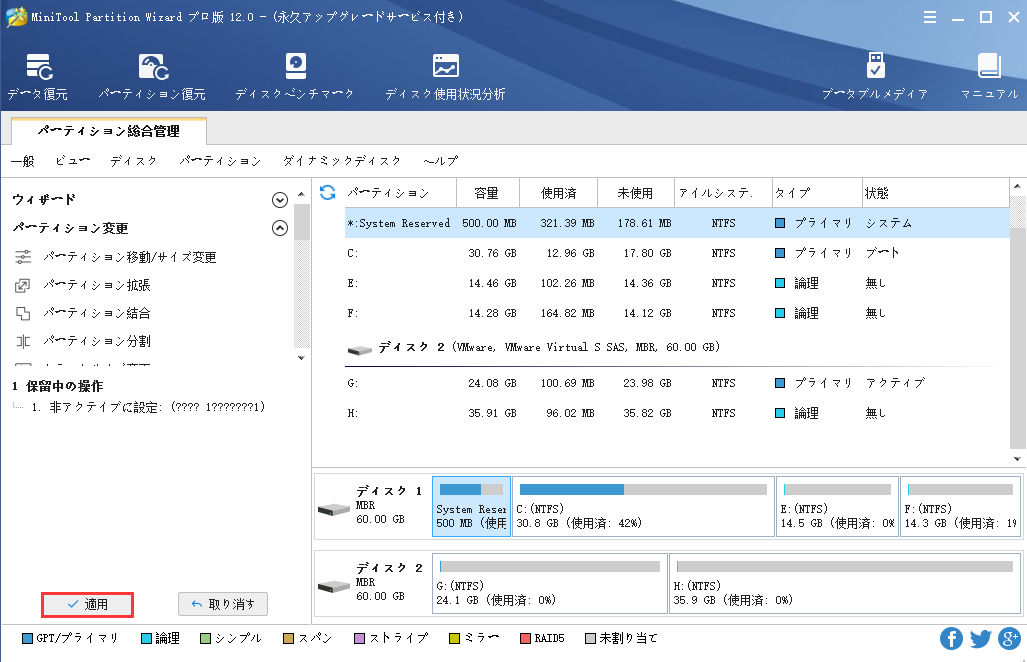Collapse the ウィザード section

(280, 199)
